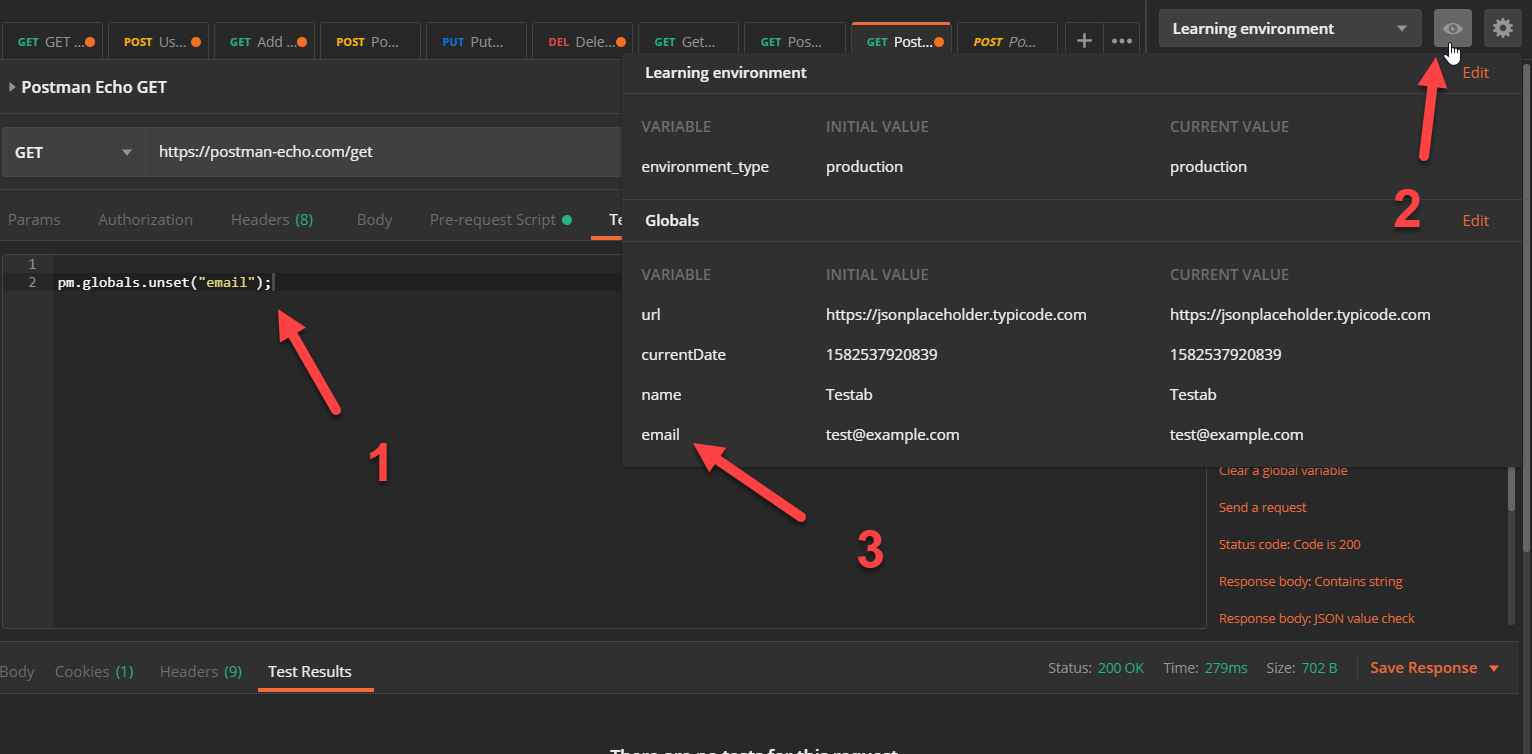Insert 'Clear a global variable' snippet
The image size is (1532, 754).
pyautogui.click(x=1283, y=471)
